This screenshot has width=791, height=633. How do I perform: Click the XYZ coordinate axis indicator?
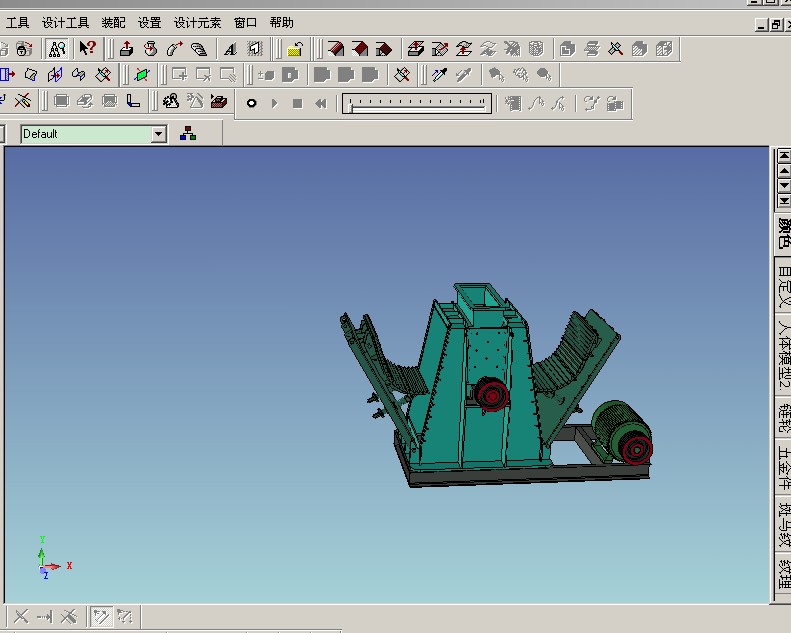click(x=52, y=558)
